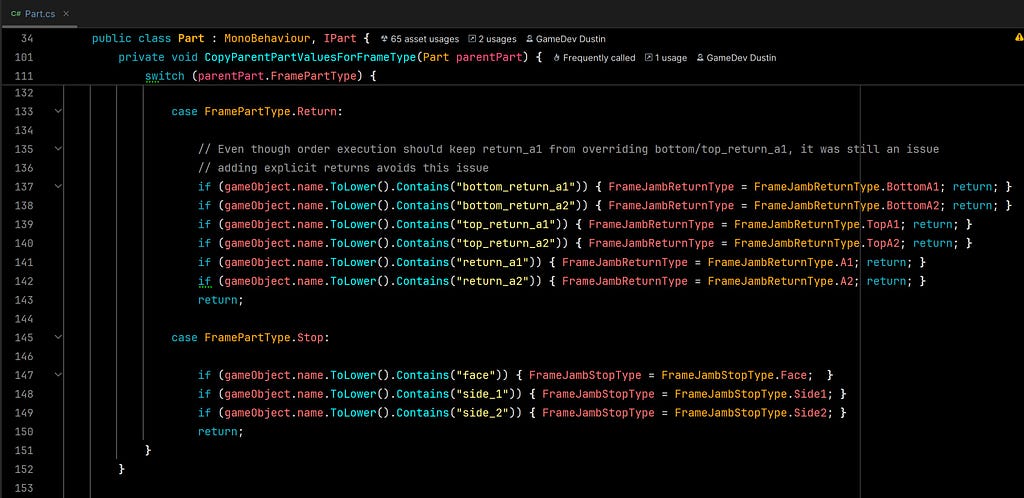Screen dimensions: 1024x498
Task: Click the Frequently called indicator
Action: point(594,58)
